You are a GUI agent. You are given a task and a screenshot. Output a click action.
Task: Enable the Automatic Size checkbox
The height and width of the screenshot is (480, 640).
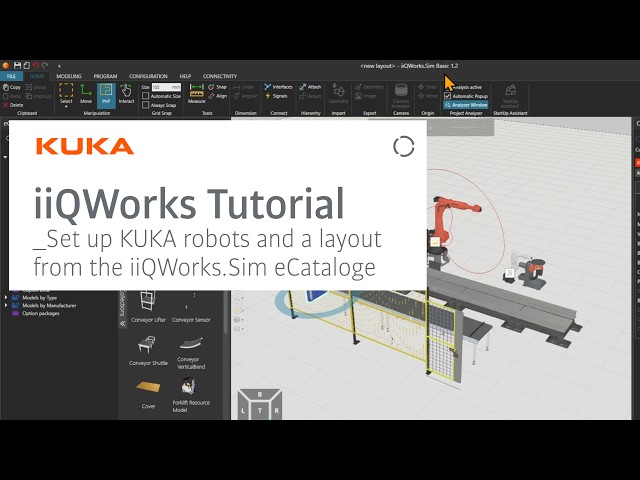145,96
